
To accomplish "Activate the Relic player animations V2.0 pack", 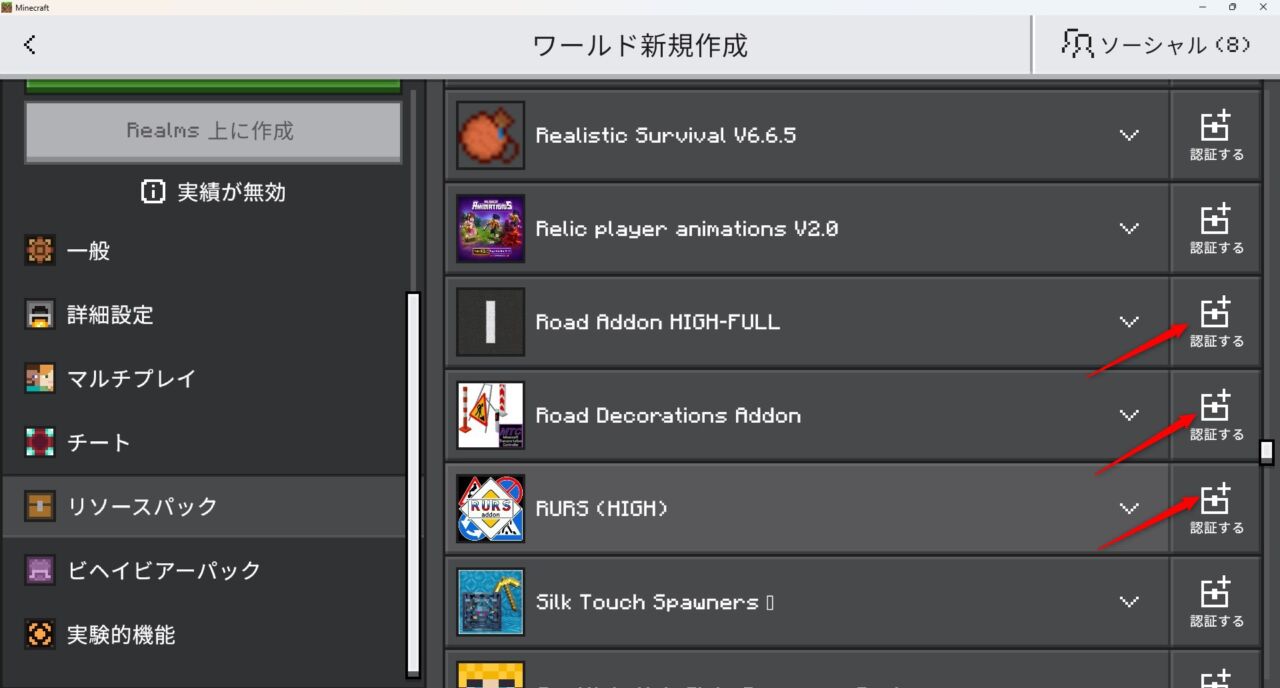I will [x=1216, y=228].
